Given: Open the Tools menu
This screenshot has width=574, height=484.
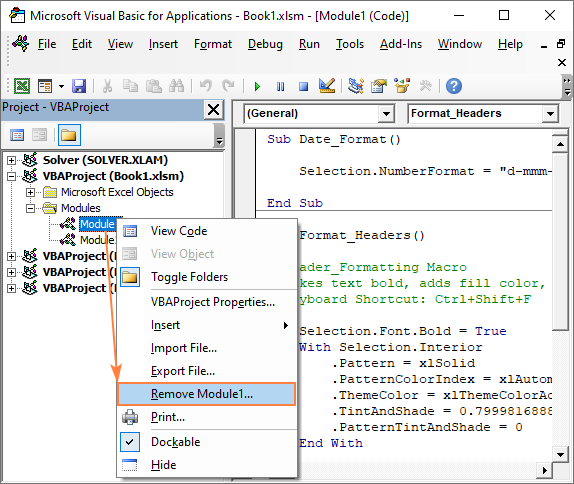Looking at the screenshot, I should 350,44.
